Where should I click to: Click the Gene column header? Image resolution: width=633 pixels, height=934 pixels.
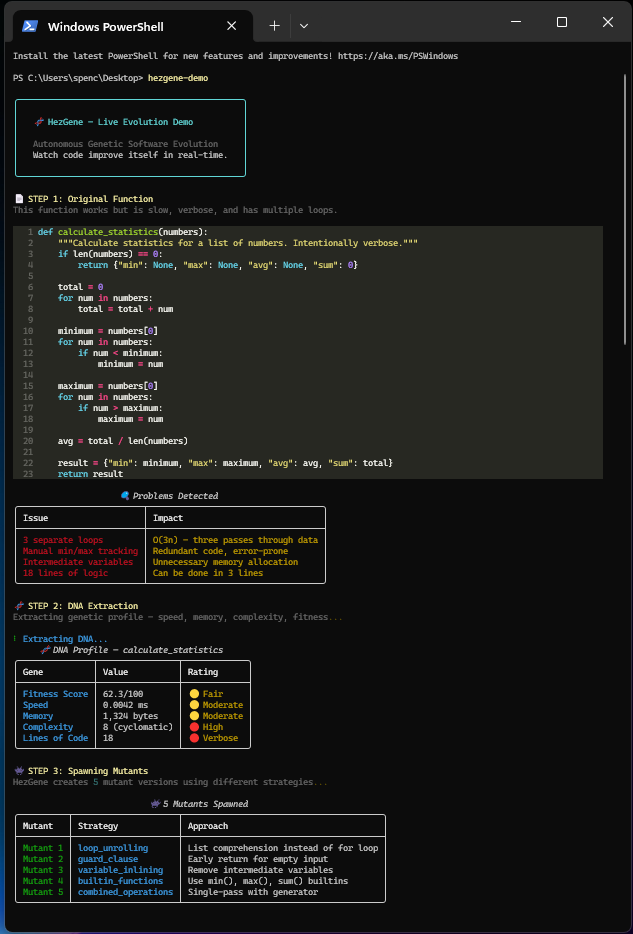pos(33,672)
